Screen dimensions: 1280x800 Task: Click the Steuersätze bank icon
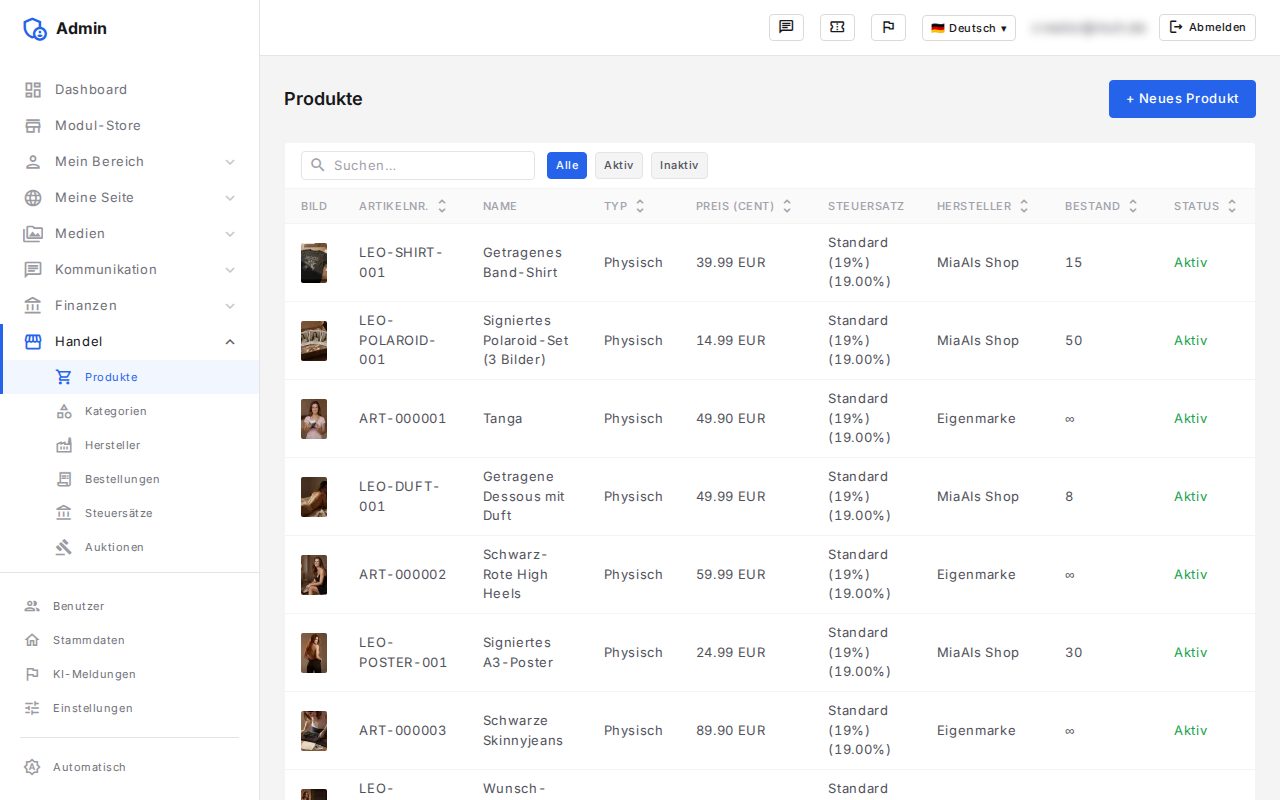point(64,513)
